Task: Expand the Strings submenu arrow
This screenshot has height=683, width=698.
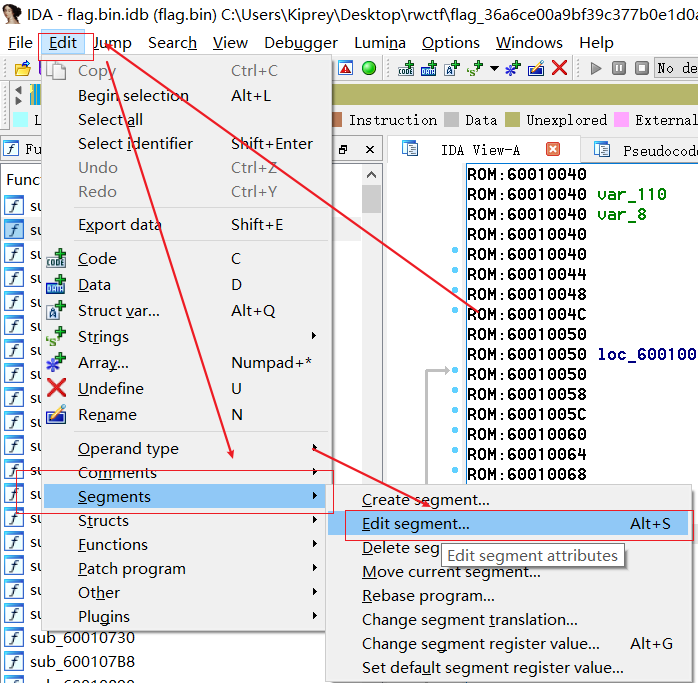Action: (x=315, y=336)
